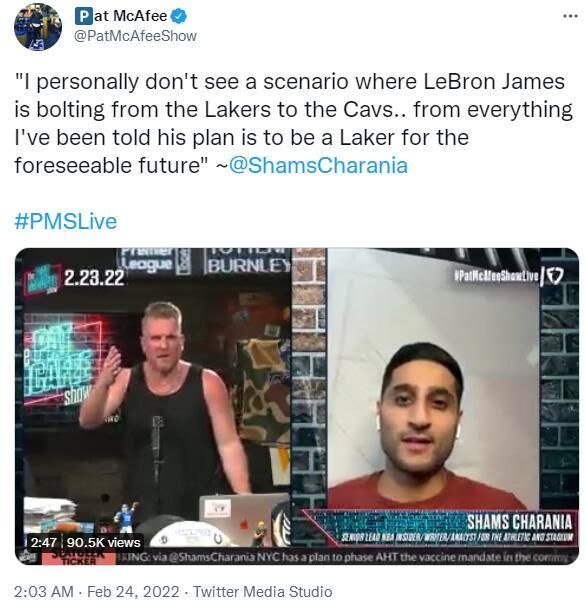Click the 2:47 video duration badge
The height and width of the screenshot is (611, 586).
tap(43, 542)
